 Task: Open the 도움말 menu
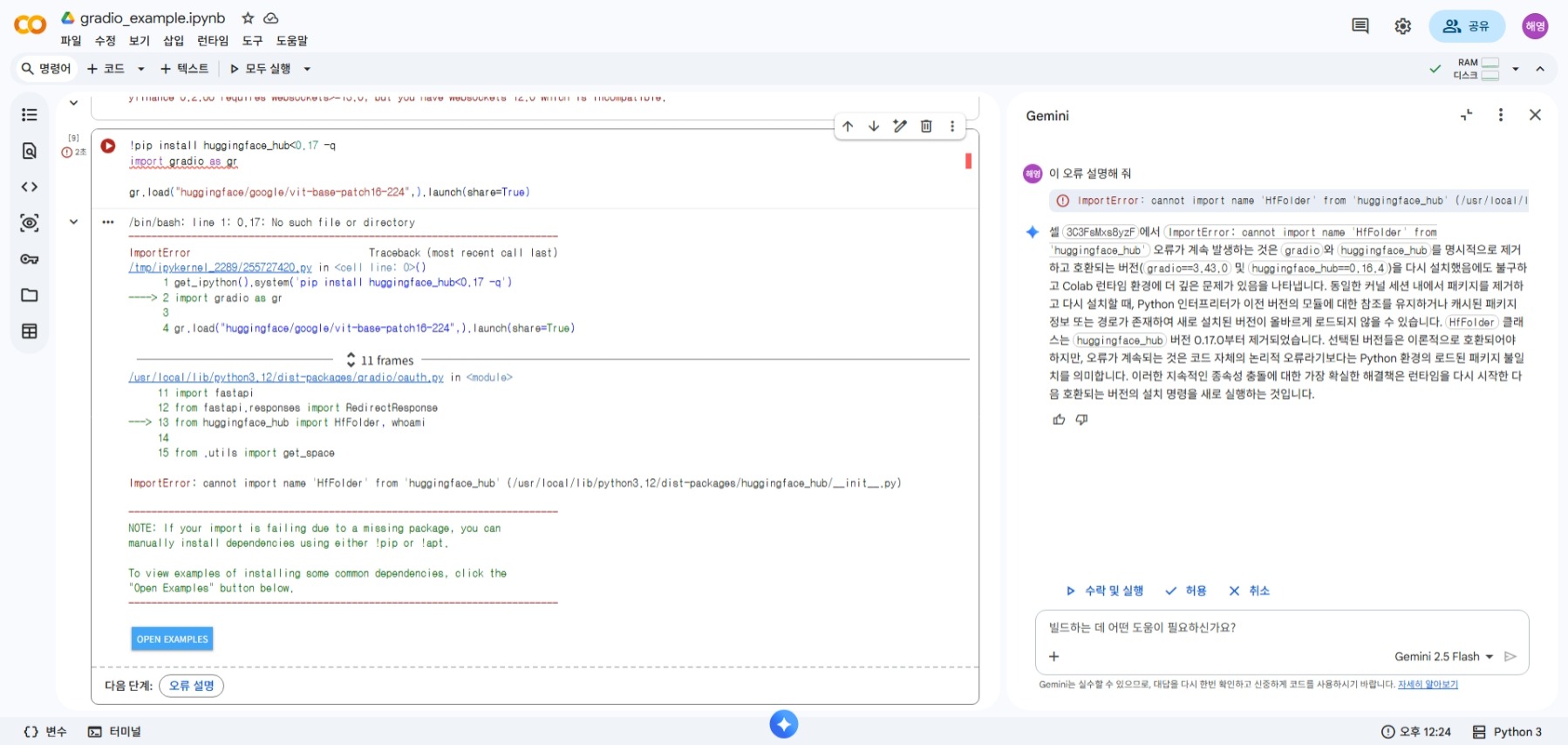tap(292, 41)
